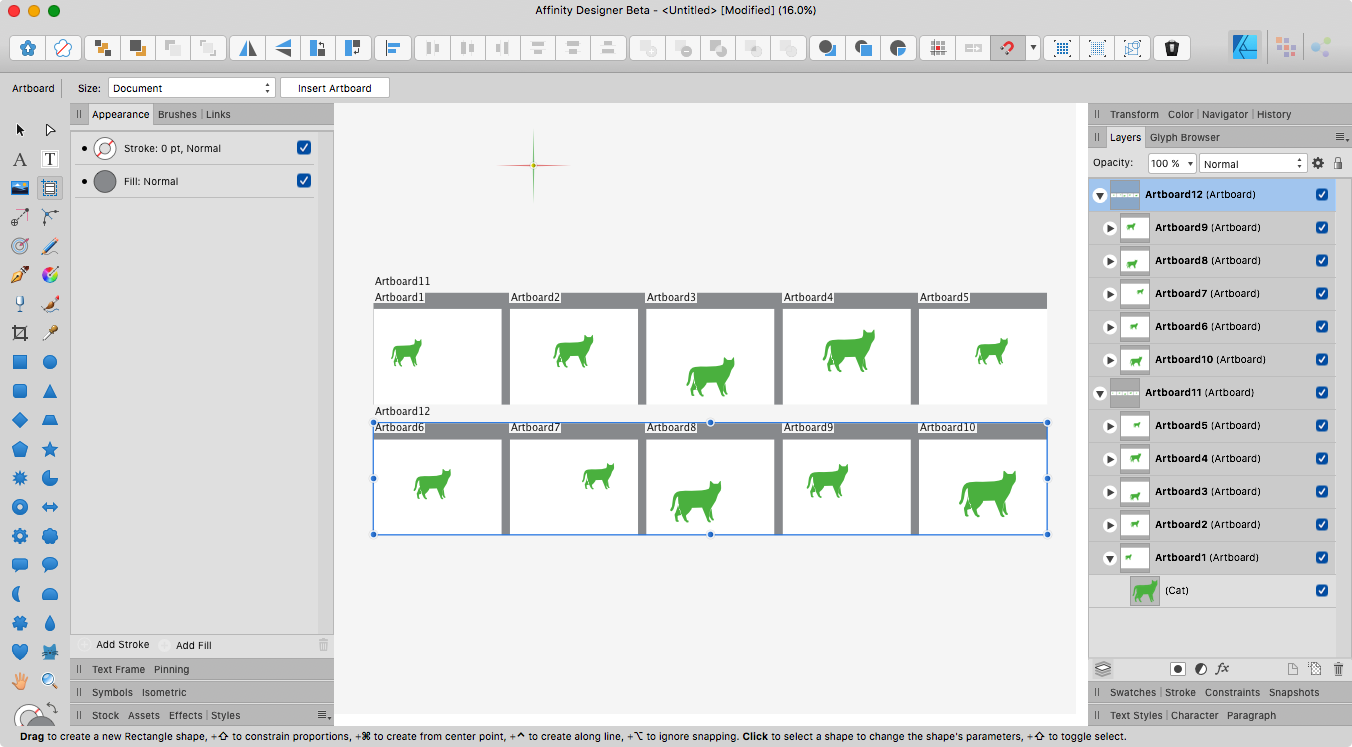Switch to the Brushes tab
The width and height of the screenshot is (1352, 747).
click(x=177, y=114)
